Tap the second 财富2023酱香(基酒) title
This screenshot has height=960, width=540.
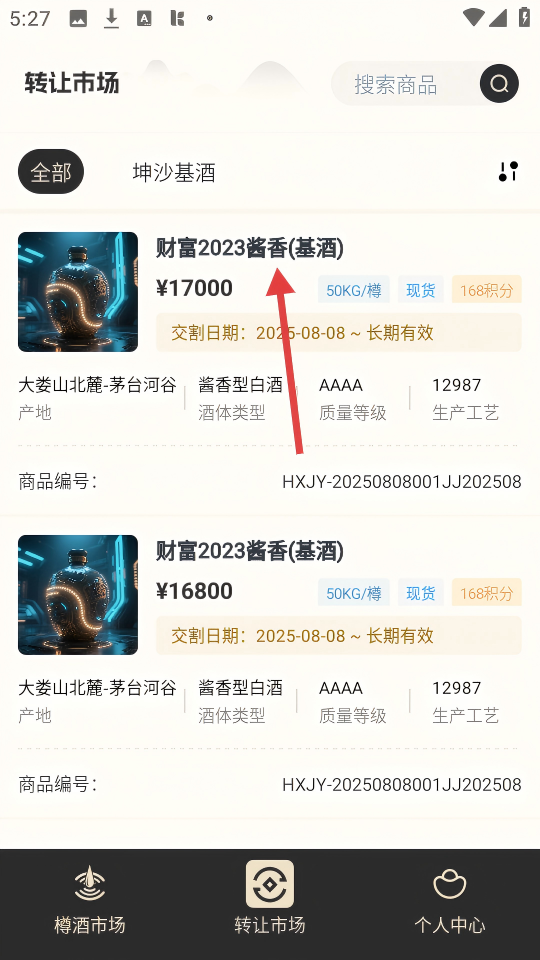[250, 551]
